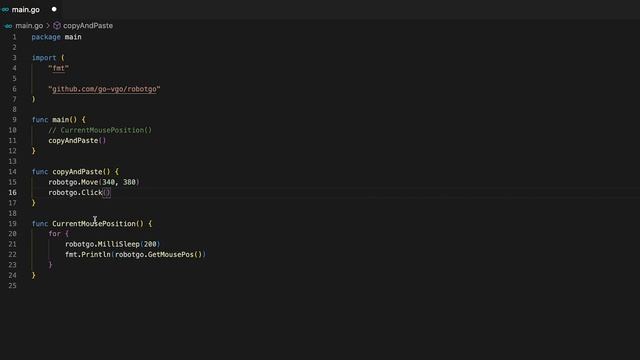Click the comment "// CurrentMousePosition()"
The height and width of the screenshot is (360, 640).
tap(100, 130)
